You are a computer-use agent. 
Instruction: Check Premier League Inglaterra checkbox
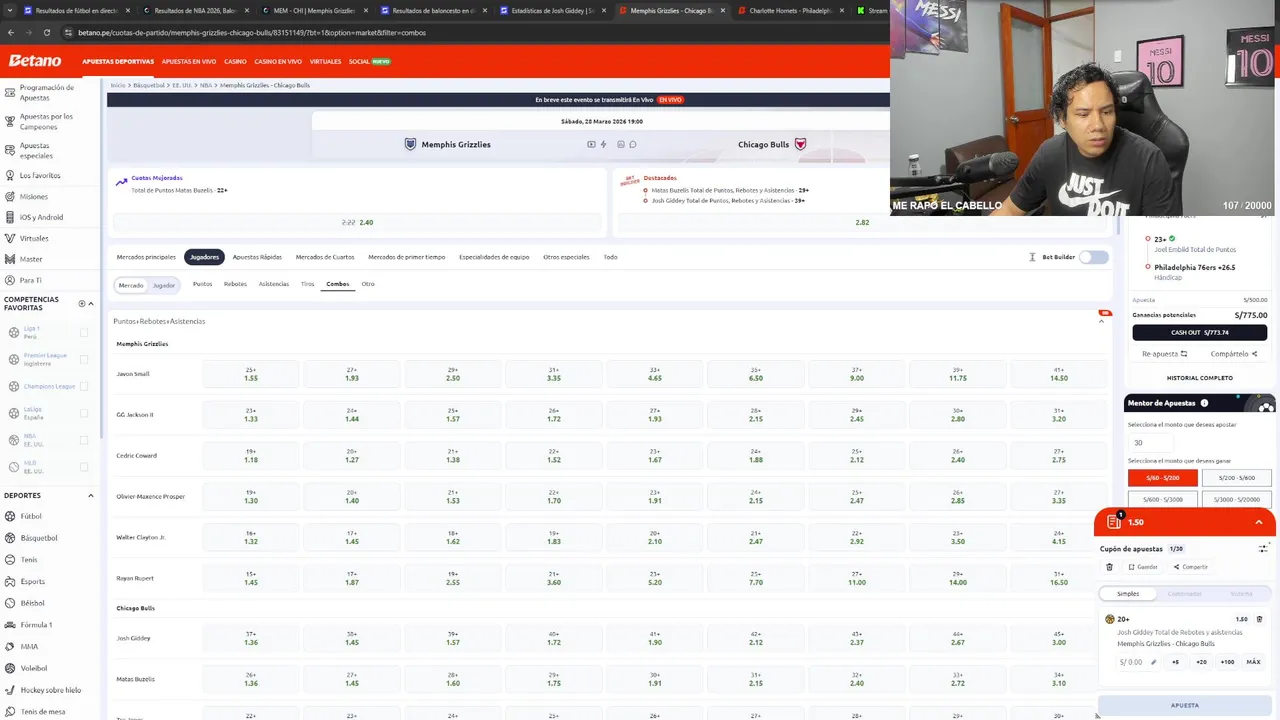click(x=84, y=359)
